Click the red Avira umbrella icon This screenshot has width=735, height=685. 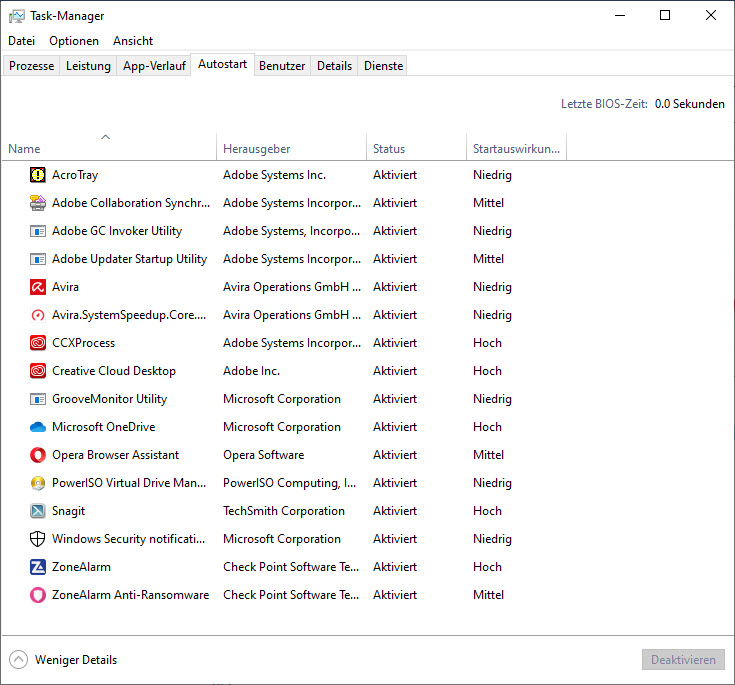click(x=38, y=287)
